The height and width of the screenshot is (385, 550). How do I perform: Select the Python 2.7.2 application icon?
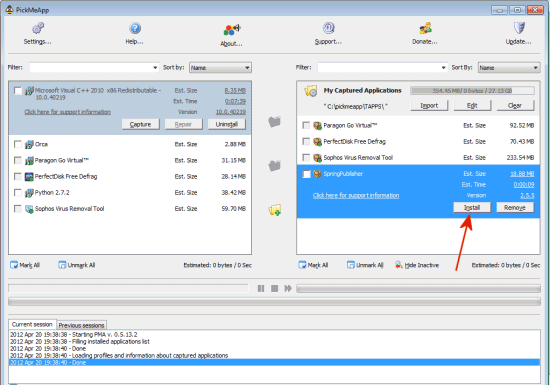coord(29,193)
